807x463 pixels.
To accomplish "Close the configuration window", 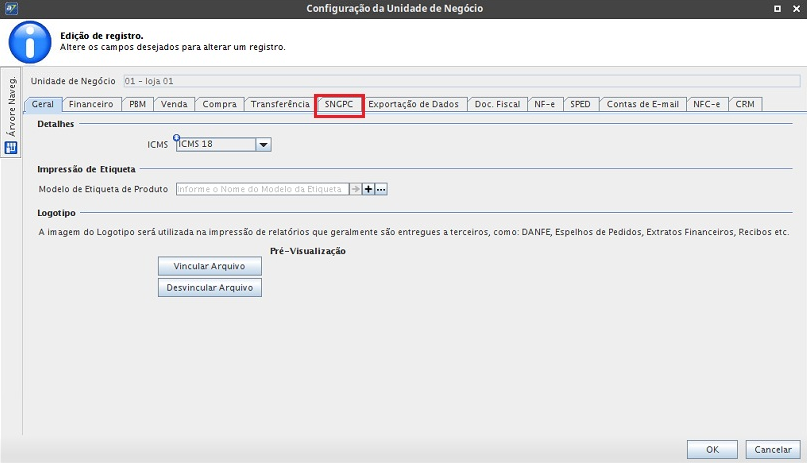I will [796, 9].
